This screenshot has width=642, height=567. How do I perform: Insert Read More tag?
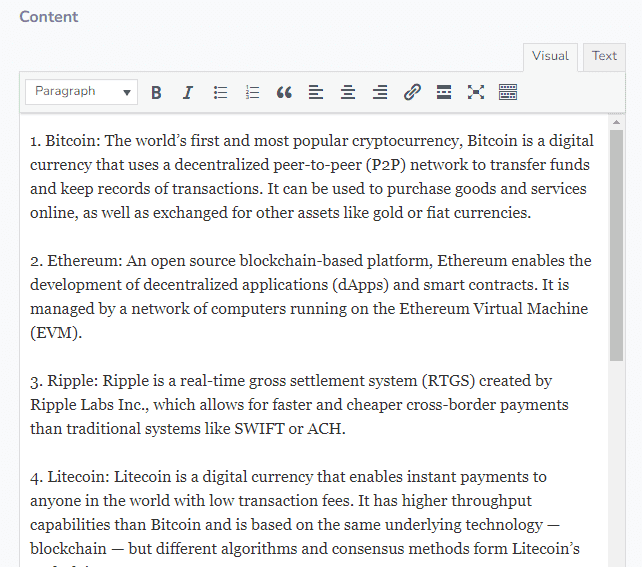pyautogui.click(x=444, y=92)
